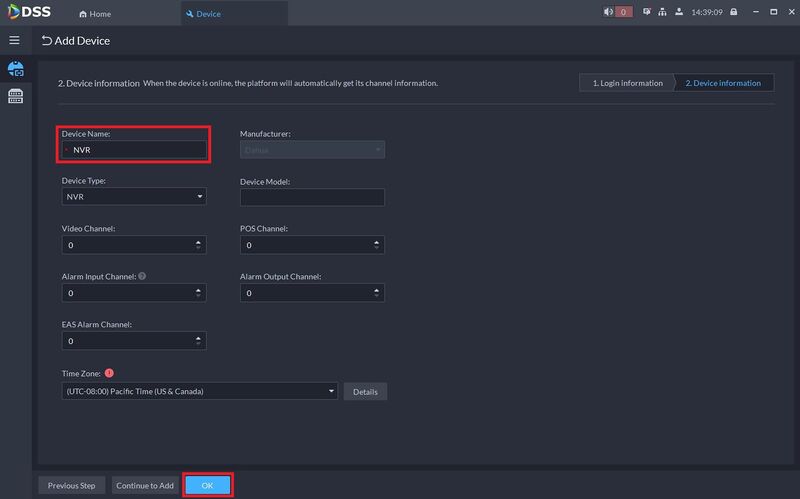Image resolution: width=800 pixels, height=499 pixels.
Task: Go to the 1. Login information step
Action: 626,83
